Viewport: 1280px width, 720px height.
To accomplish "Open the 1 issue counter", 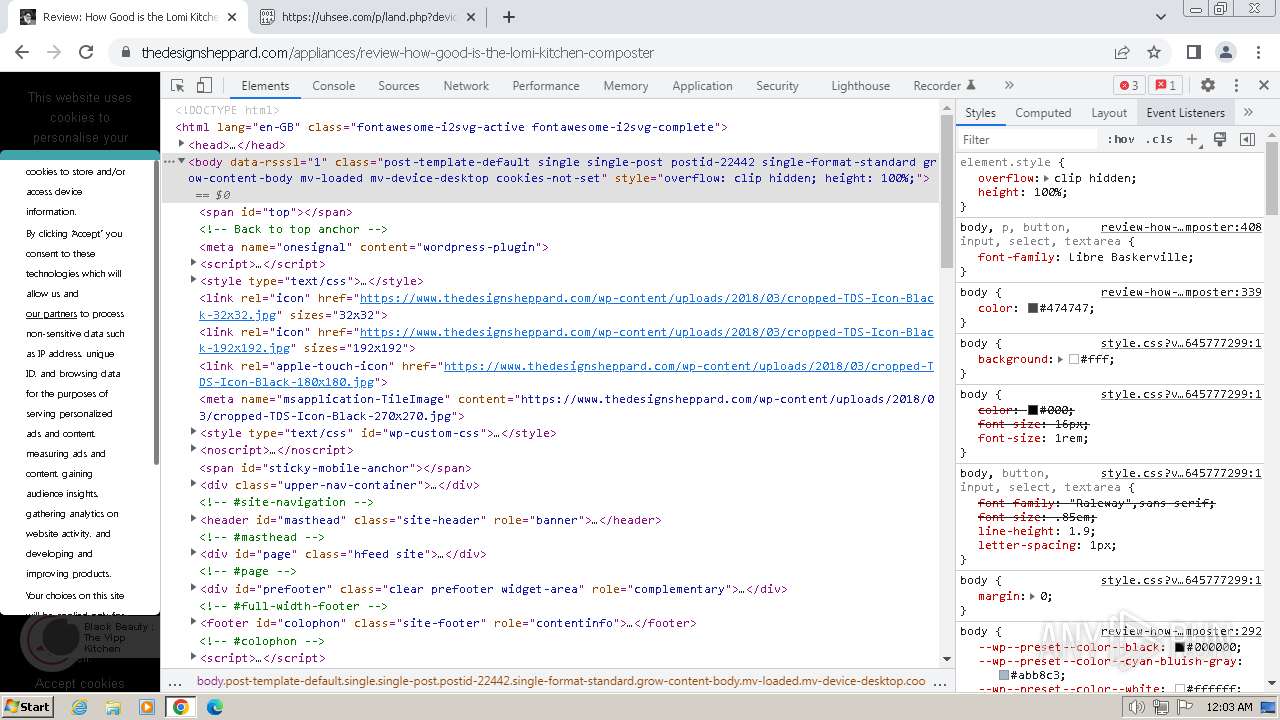I will tap(1164, 86).
